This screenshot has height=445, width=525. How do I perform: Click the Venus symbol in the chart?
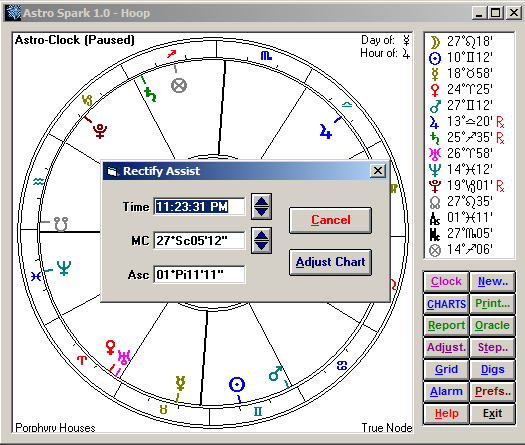click(110, 348)
